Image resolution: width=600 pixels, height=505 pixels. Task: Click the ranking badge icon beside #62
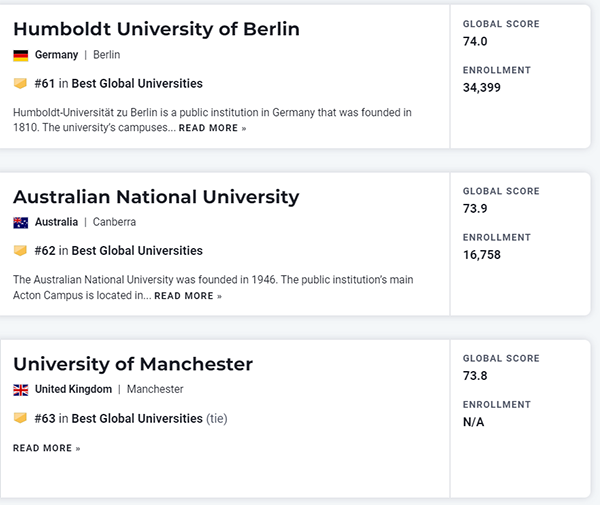pyautogui.click(x=20, y=251)
